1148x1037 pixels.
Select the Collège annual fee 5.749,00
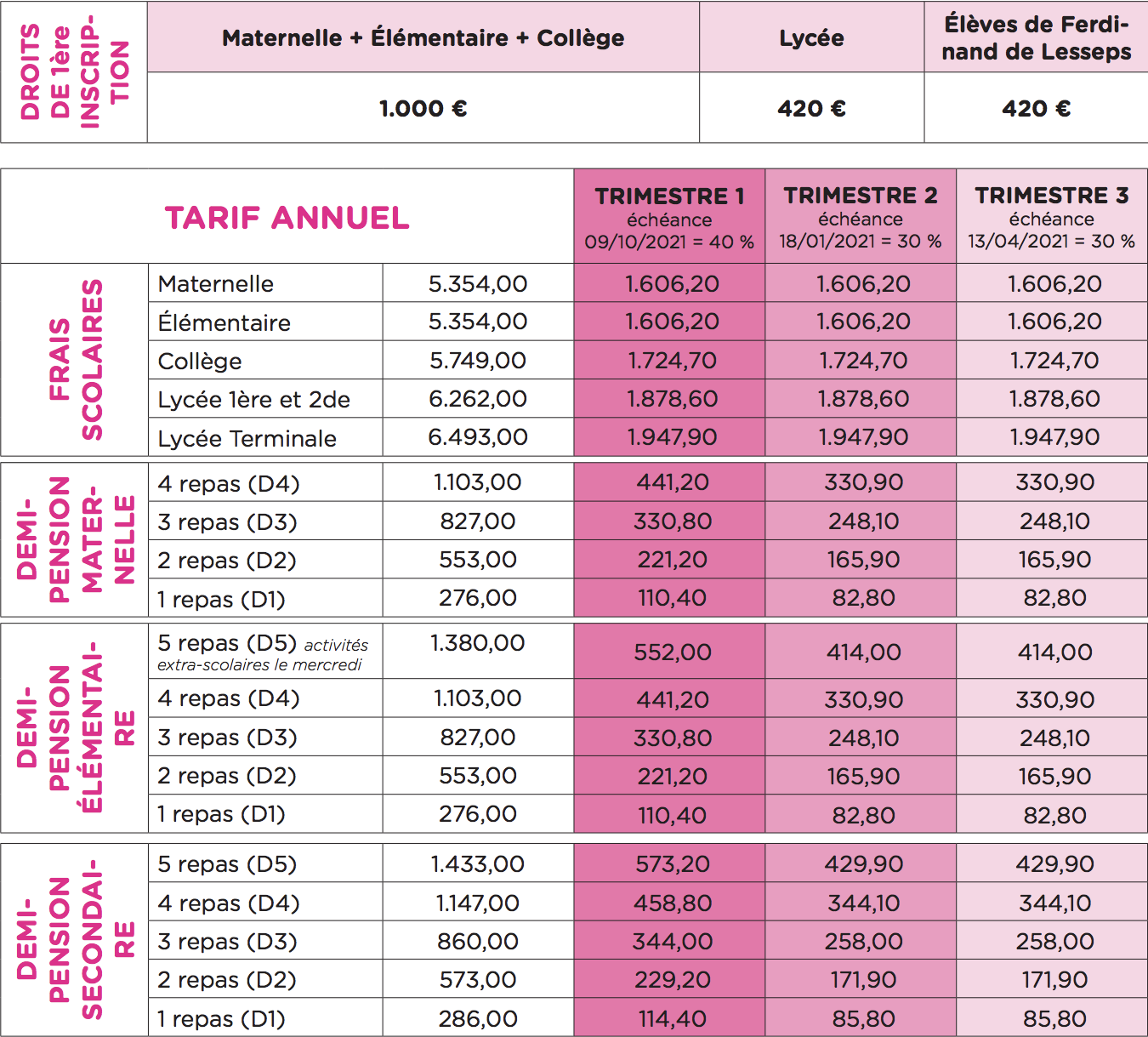click(x=477, y=361)
